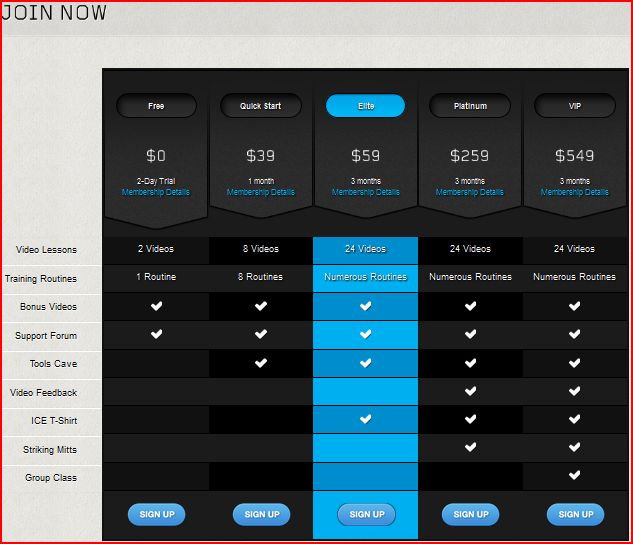This screenshot has height=544, width=633.
Task: Open Membership Details under Platinum $259
Action: coord(470,192)
